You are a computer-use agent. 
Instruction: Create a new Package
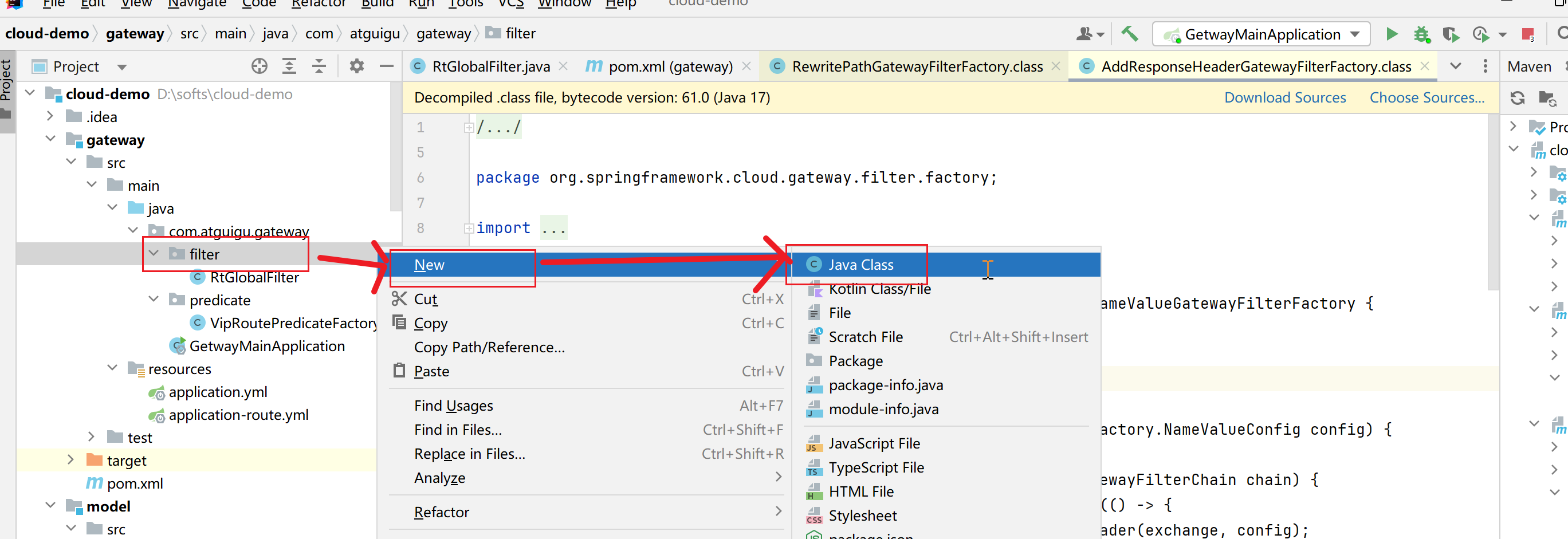946,361
